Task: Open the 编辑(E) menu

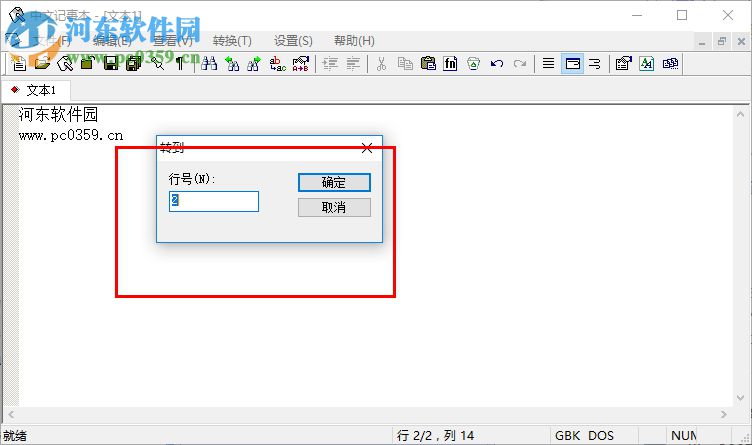Action: point(112,41)
